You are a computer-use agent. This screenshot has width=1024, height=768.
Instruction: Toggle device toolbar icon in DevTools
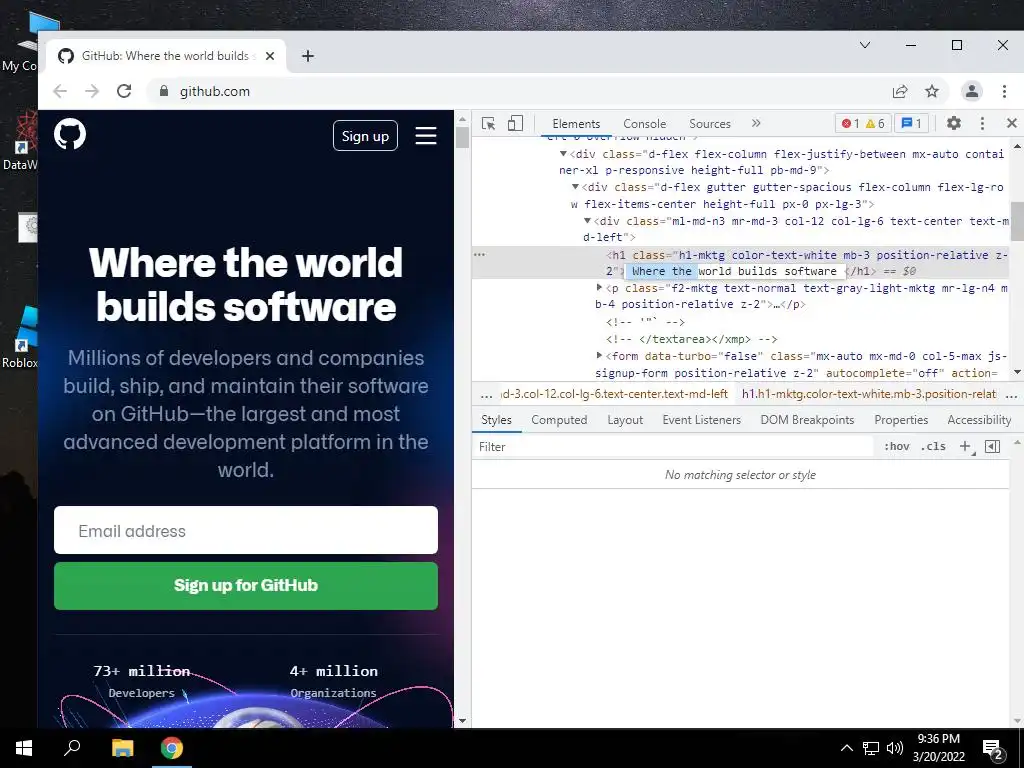pyautogui.click(x=515, y=123)
